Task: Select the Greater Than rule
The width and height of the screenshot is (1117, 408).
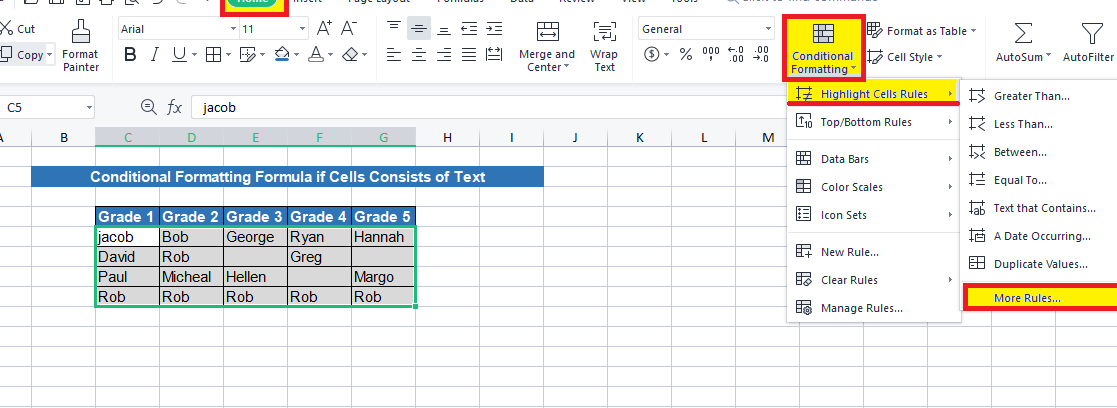Action: click(1039, 96)
